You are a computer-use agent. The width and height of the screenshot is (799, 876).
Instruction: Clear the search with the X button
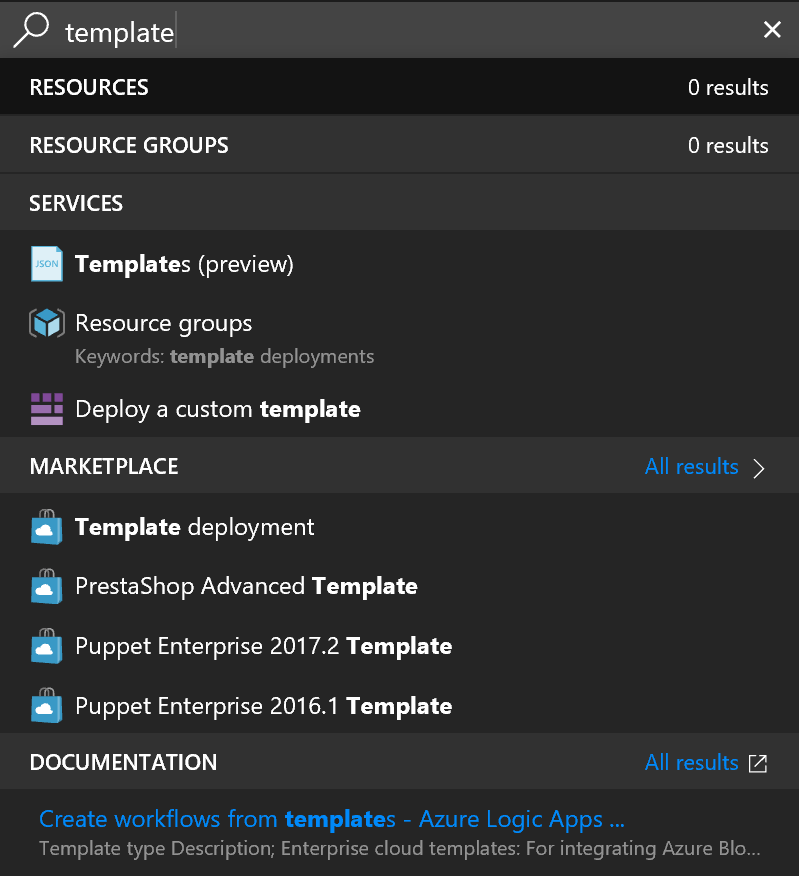tap(772, 30)
